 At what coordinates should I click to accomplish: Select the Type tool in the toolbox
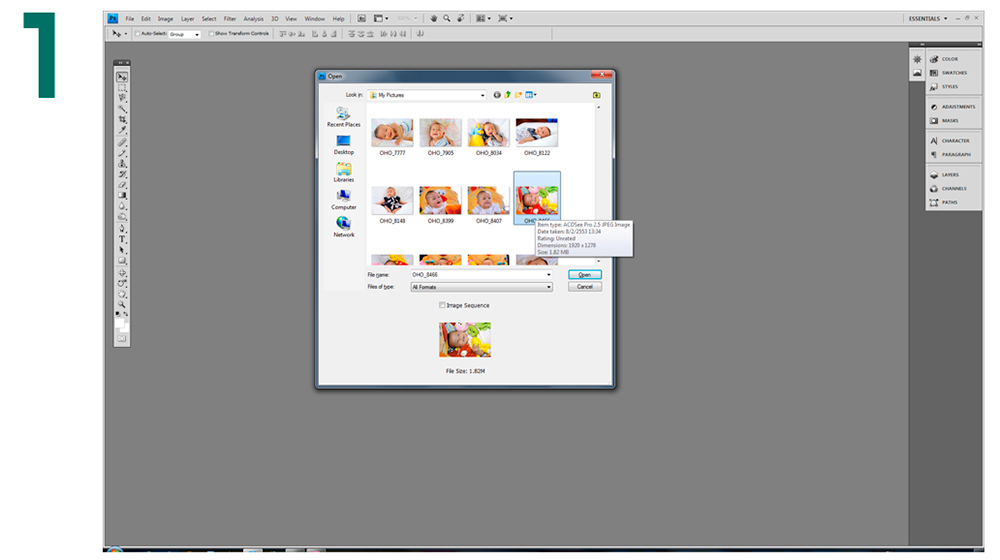122,239
